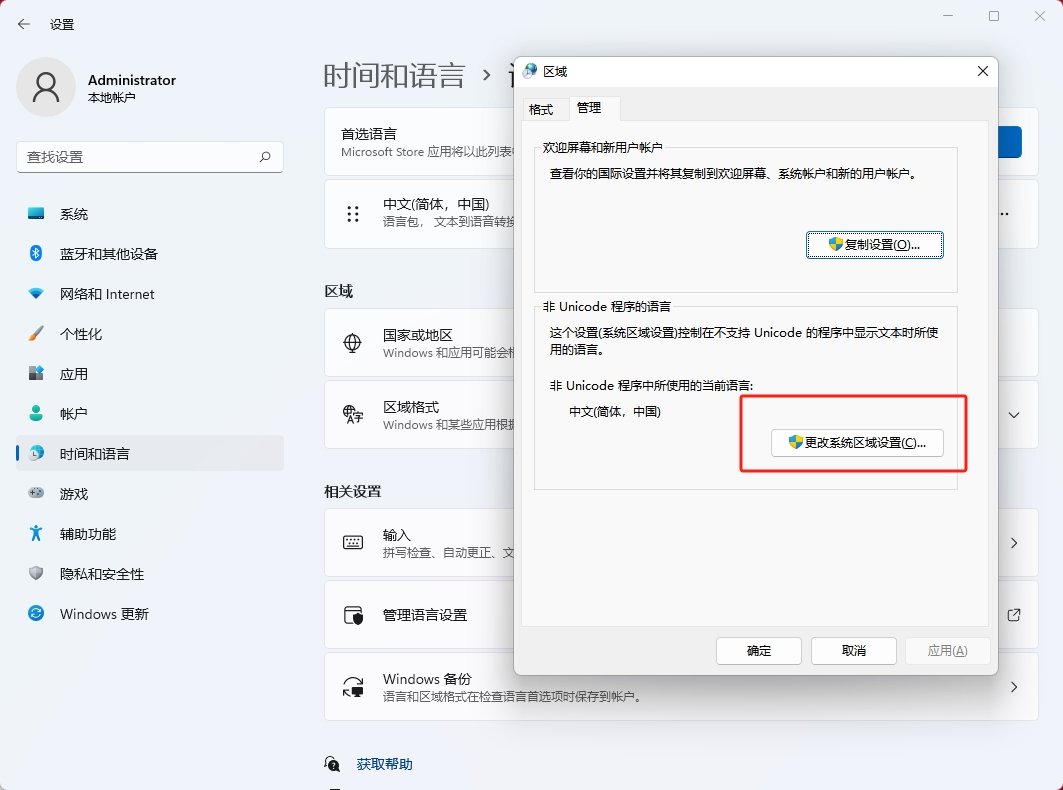The image size is (1063, 790).
Task: Click the icon beside 管理语言设置
Action: coord(353,615)
